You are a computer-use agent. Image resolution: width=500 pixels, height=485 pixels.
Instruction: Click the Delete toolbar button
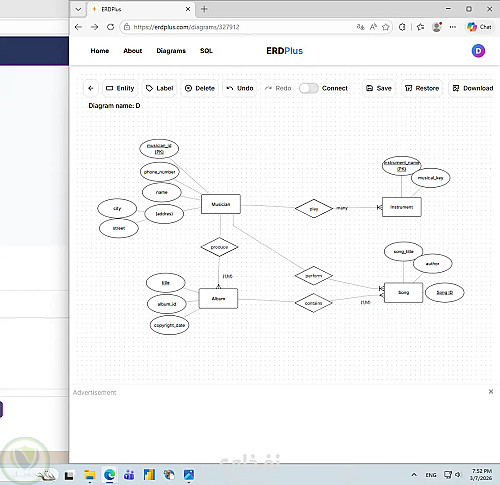point(200,88)
